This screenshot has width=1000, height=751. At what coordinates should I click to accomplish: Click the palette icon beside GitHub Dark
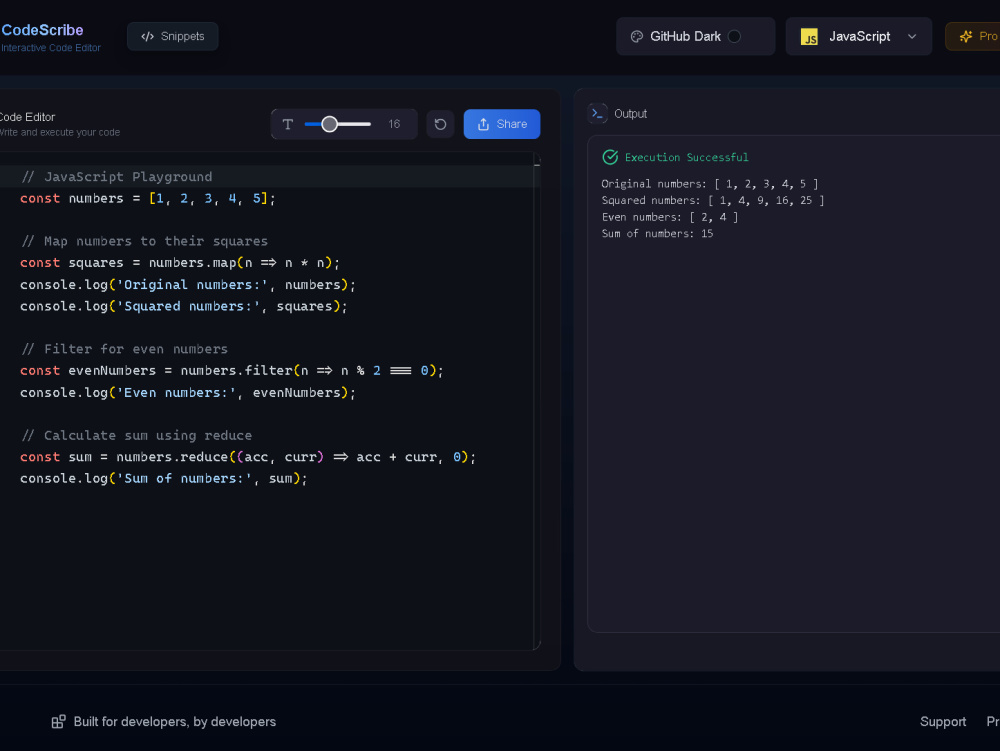[x=636, y=36]
